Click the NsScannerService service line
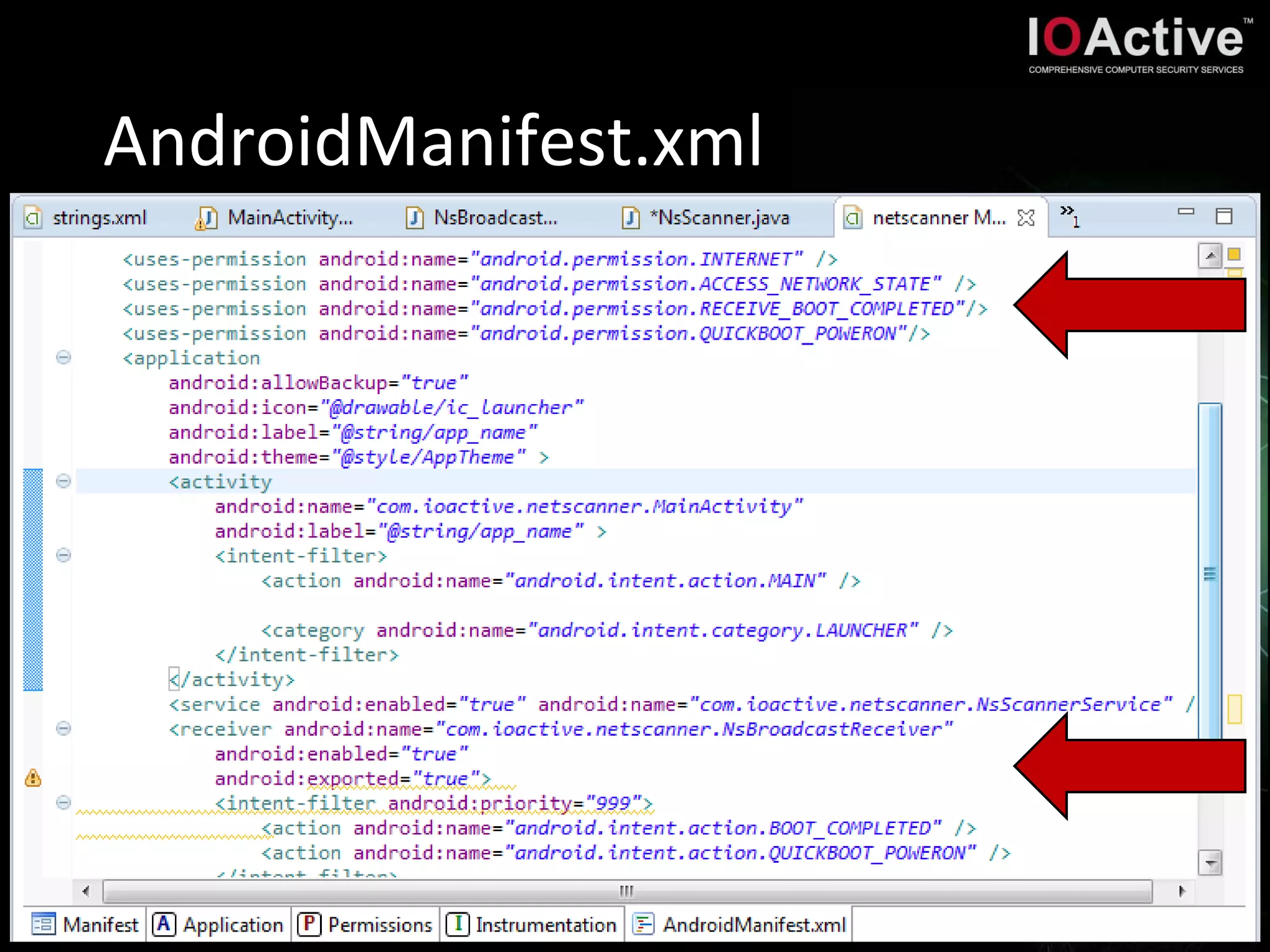Viewport: 1270px width, 952px height. tap(682, 705)
